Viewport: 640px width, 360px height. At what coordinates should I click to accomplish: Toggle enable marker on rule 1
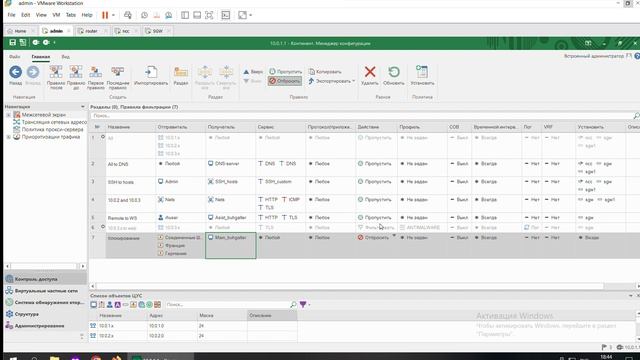tap(103, 137)
